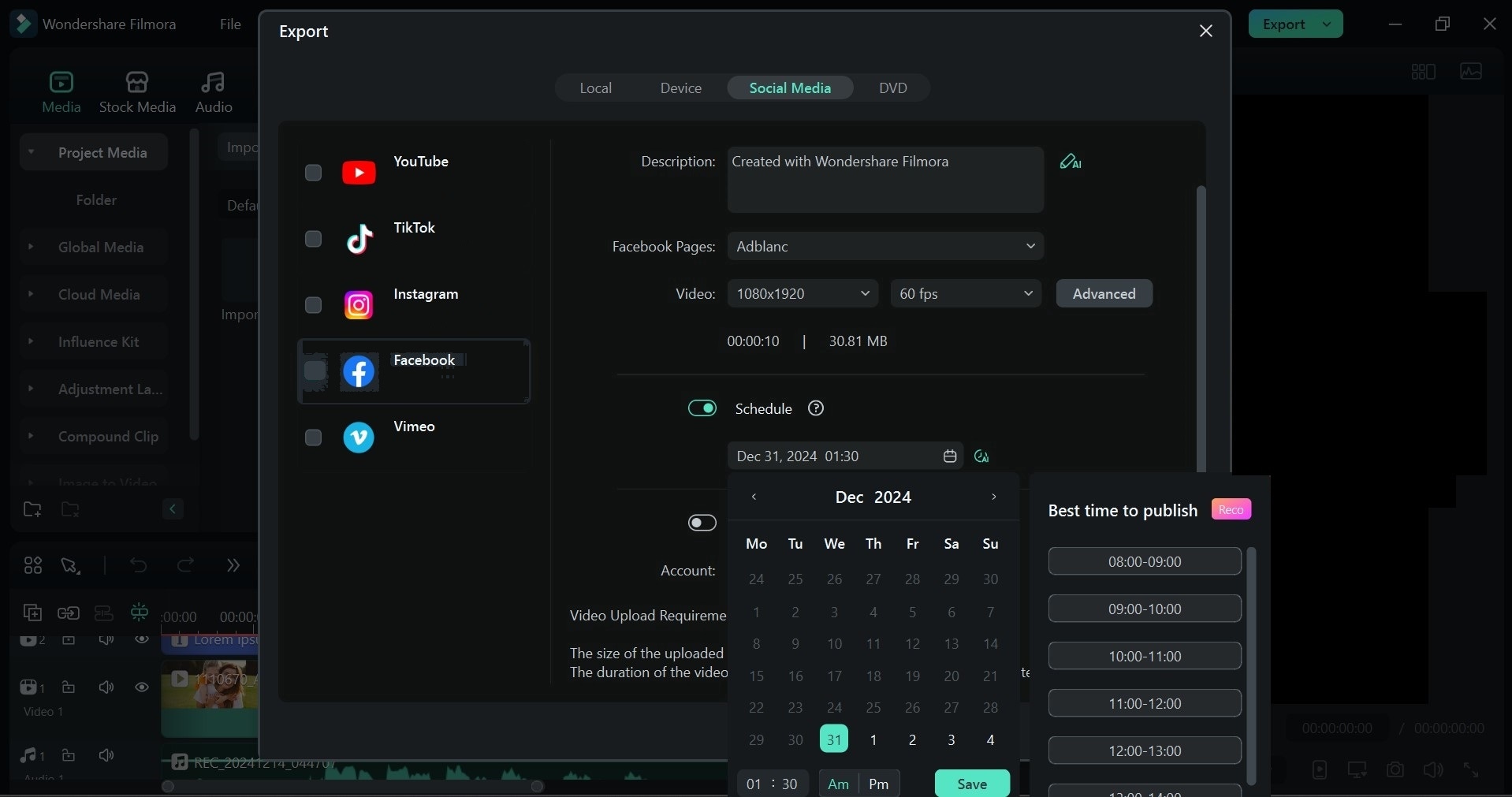This screenshot has width=1512, height=797.
Task: Select the Instagram platform icon
Action: click(x=359, y=305)
